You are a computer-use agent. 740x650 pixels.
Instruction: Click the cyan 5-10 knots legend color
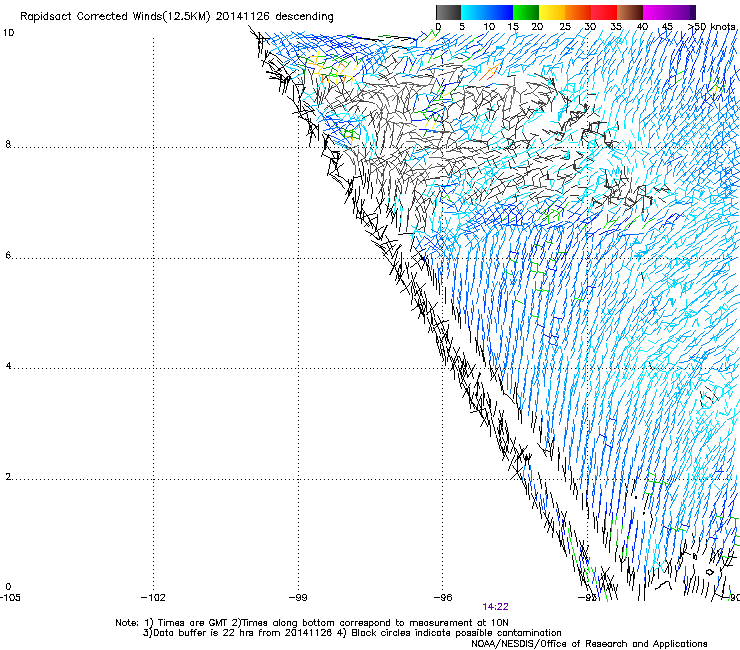click(474, 12)
